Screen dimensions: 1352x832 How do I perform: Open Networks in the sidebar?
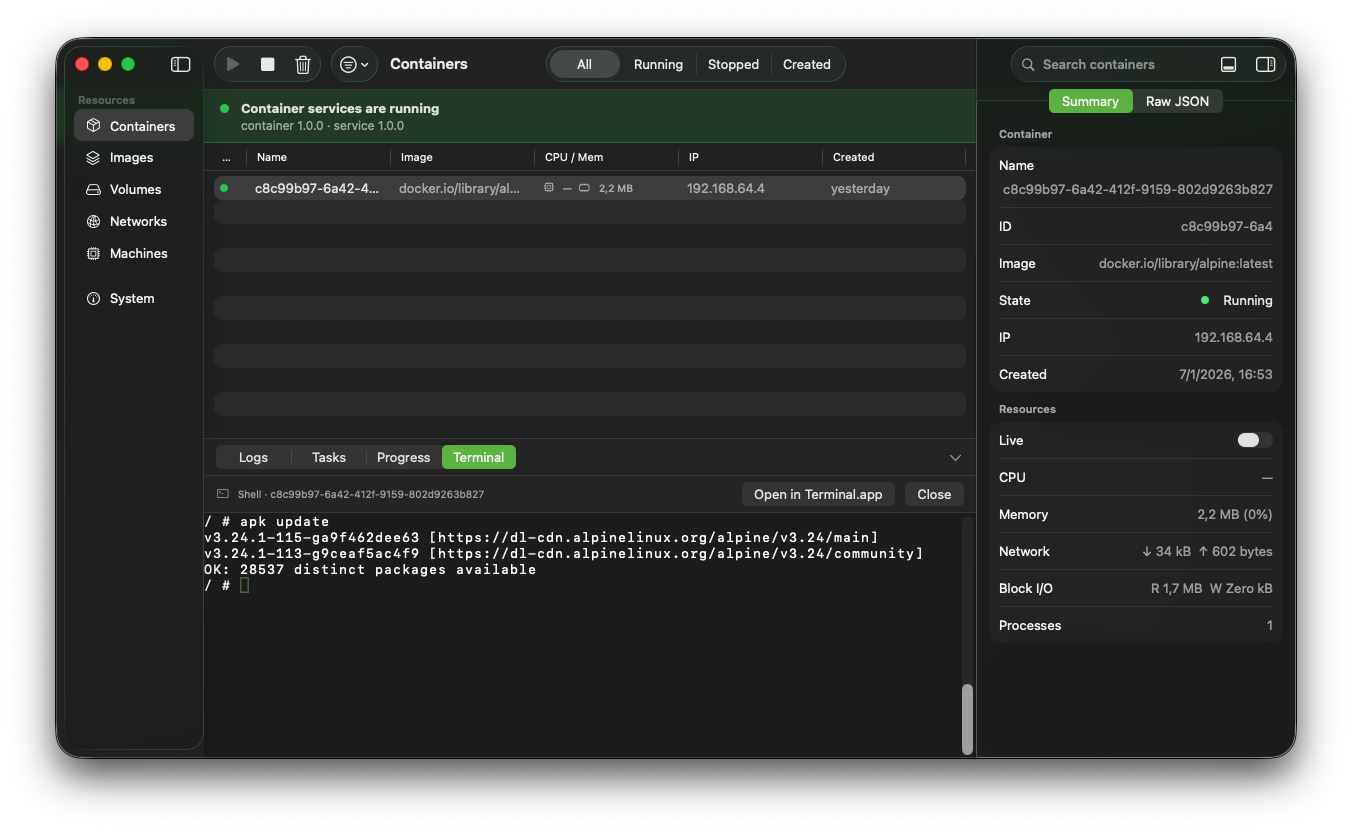pos(134,221)
